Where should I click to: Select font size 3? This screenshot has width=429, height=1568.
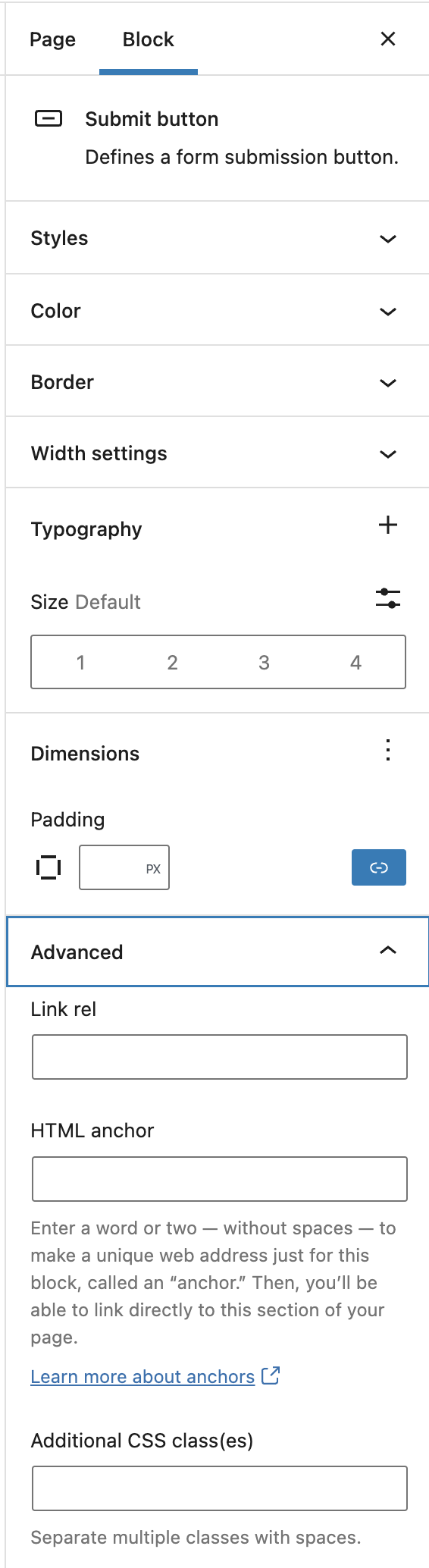point(264,663)
